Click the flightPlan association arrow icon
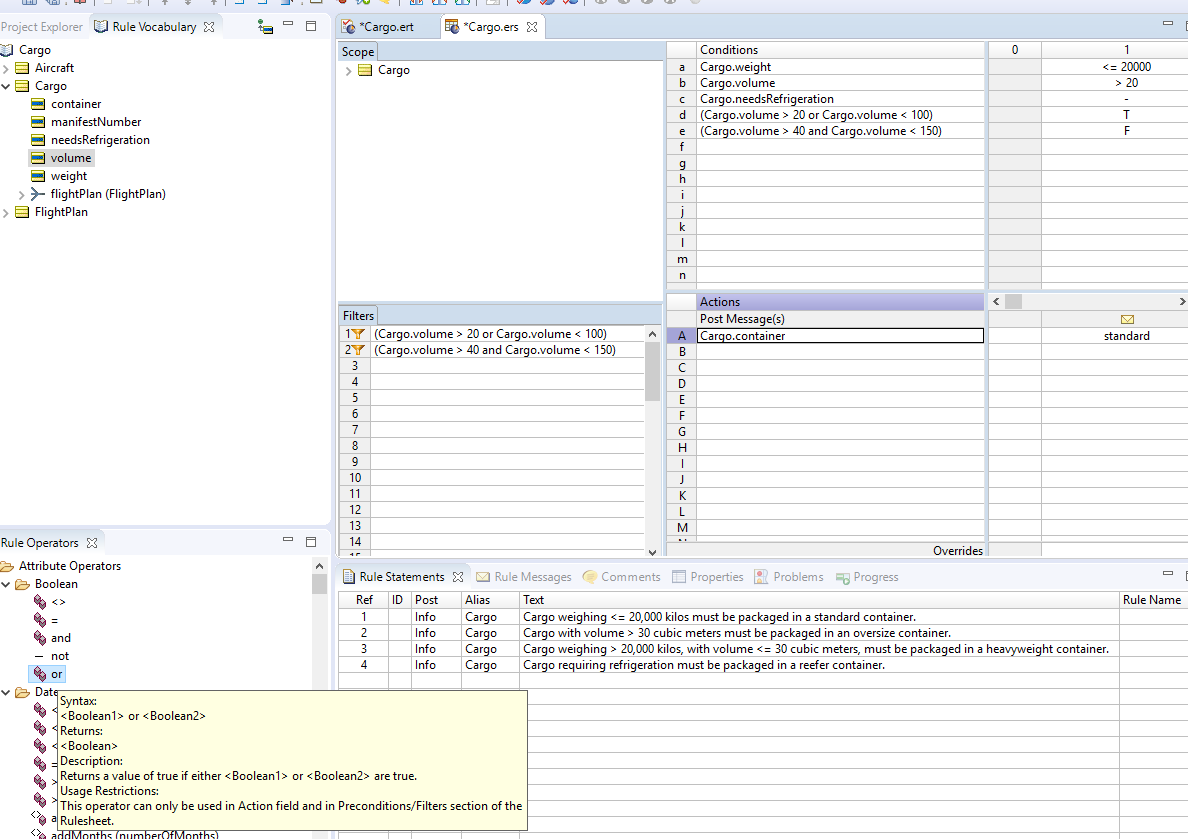This screenshot has width=1188, height=839. click(x=37, y=194)
